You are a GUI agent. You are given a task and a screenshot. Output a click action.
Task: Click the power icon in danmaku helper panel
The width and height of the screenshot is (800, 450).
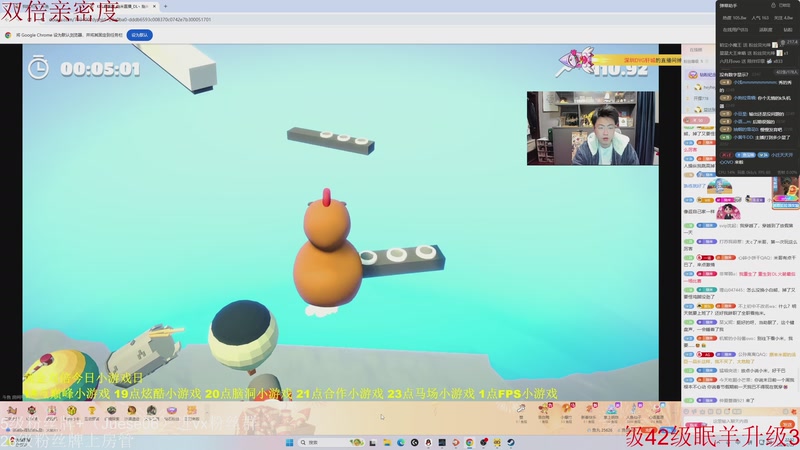(x=773, y=6)
